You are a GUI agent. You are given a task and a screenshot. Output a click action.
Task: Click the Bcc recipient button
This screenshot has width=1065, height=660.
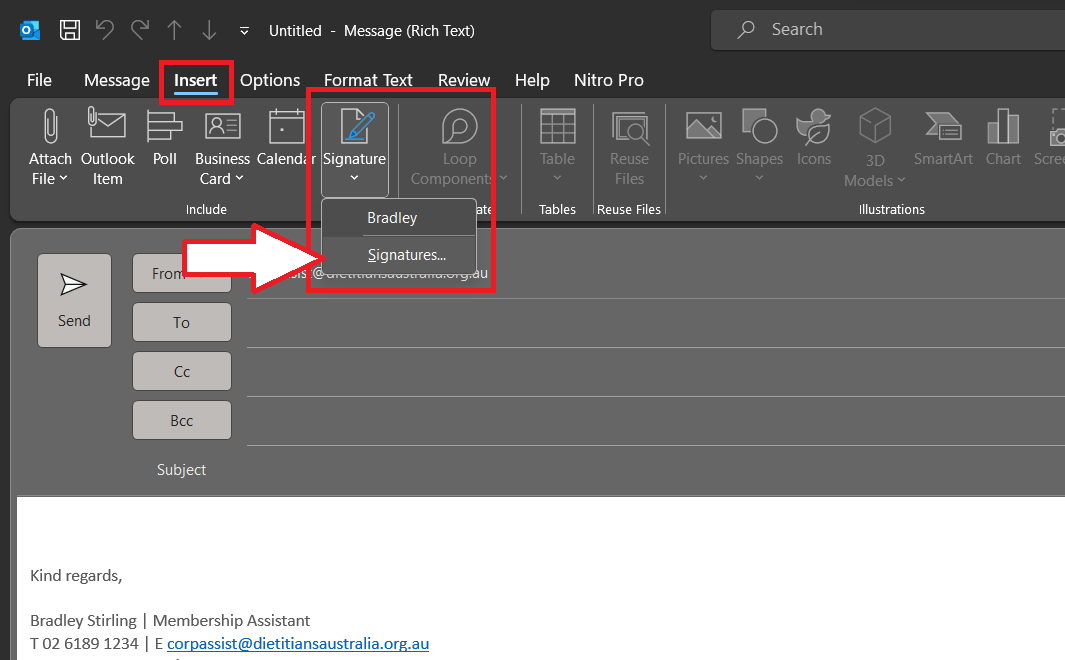182,420
